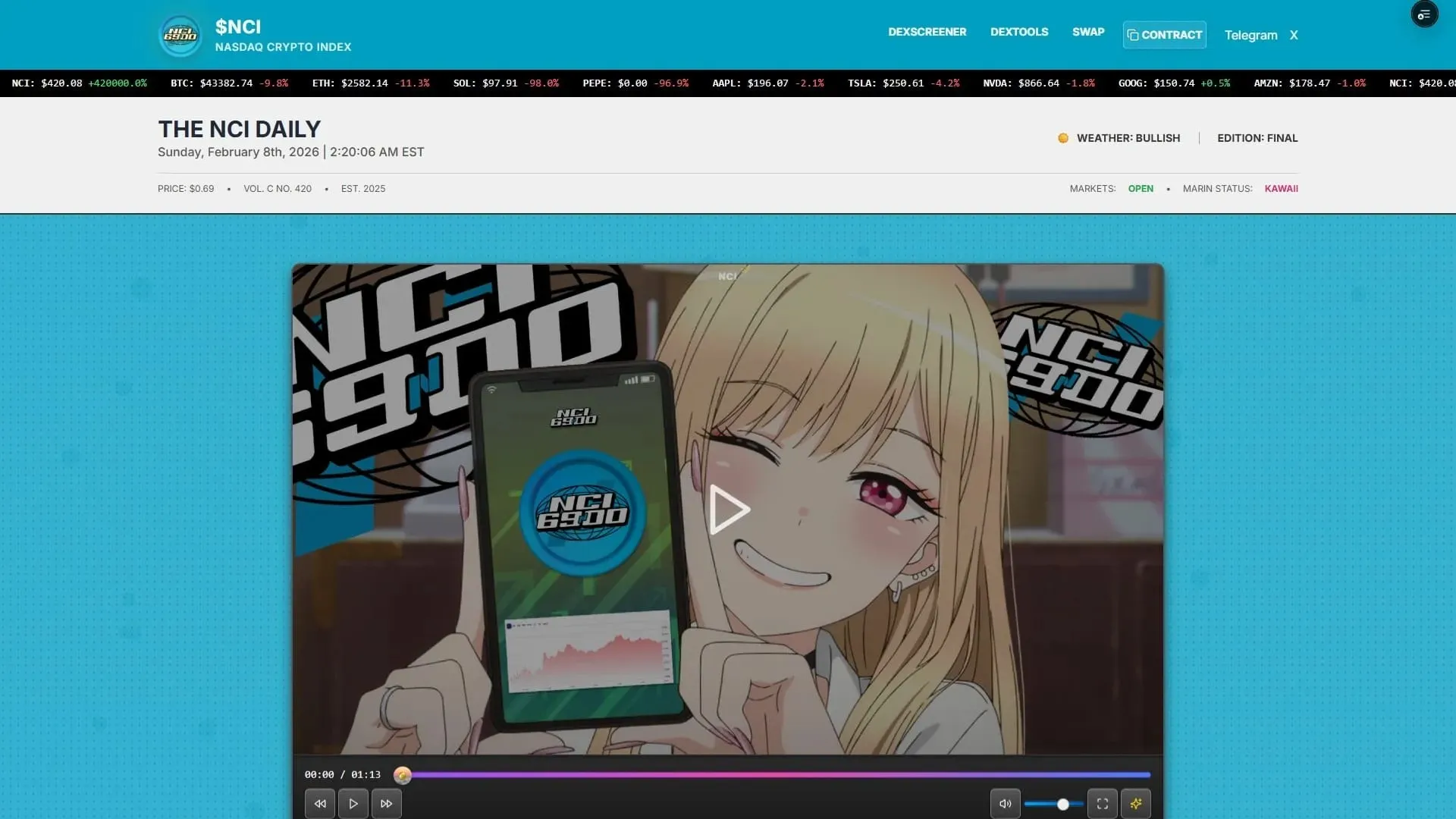Open the DEXTOOLS link
Screen dimensions: 1456x819
tap(1018, 32)
